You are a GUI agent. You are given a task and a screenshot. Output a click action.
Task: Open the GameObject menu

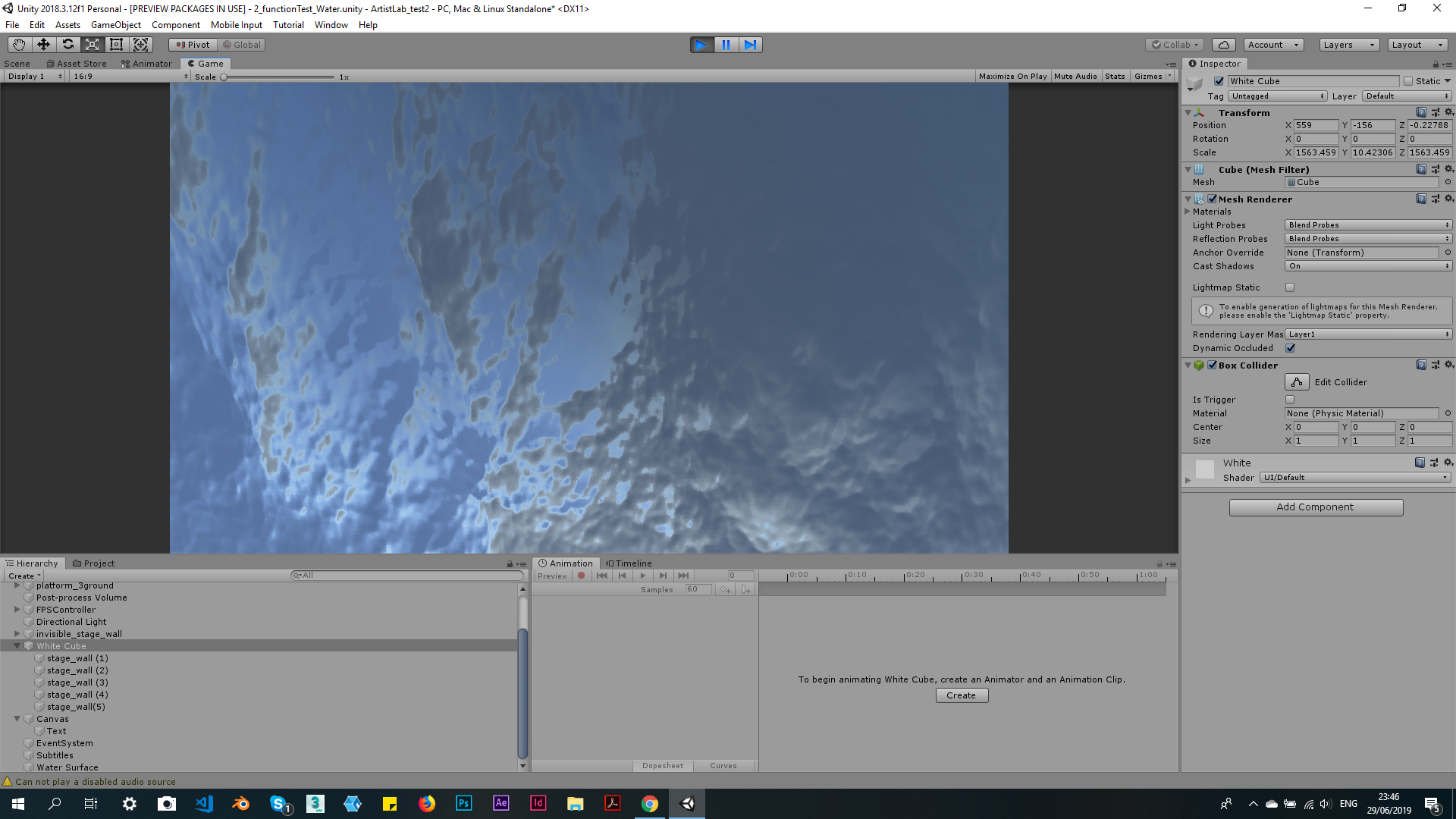click(x=115, y=25)
